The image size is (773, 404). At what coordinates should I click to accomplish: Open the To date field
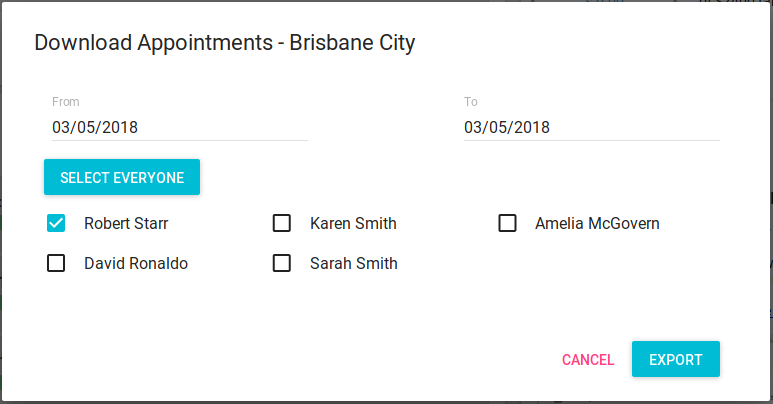tap(591, 128)
